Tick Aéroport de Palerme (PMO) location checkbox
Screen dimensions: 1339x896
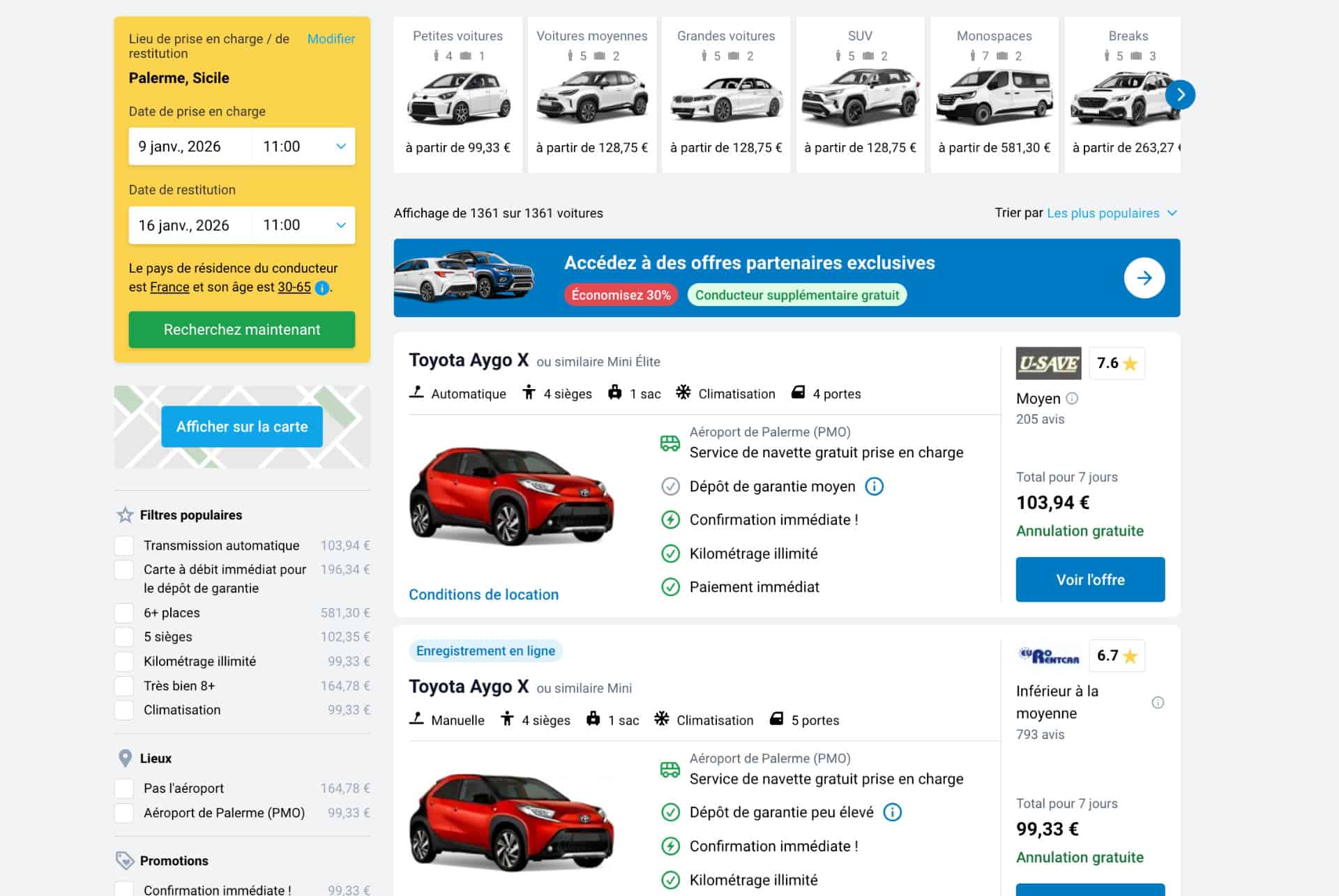[124, 813]
